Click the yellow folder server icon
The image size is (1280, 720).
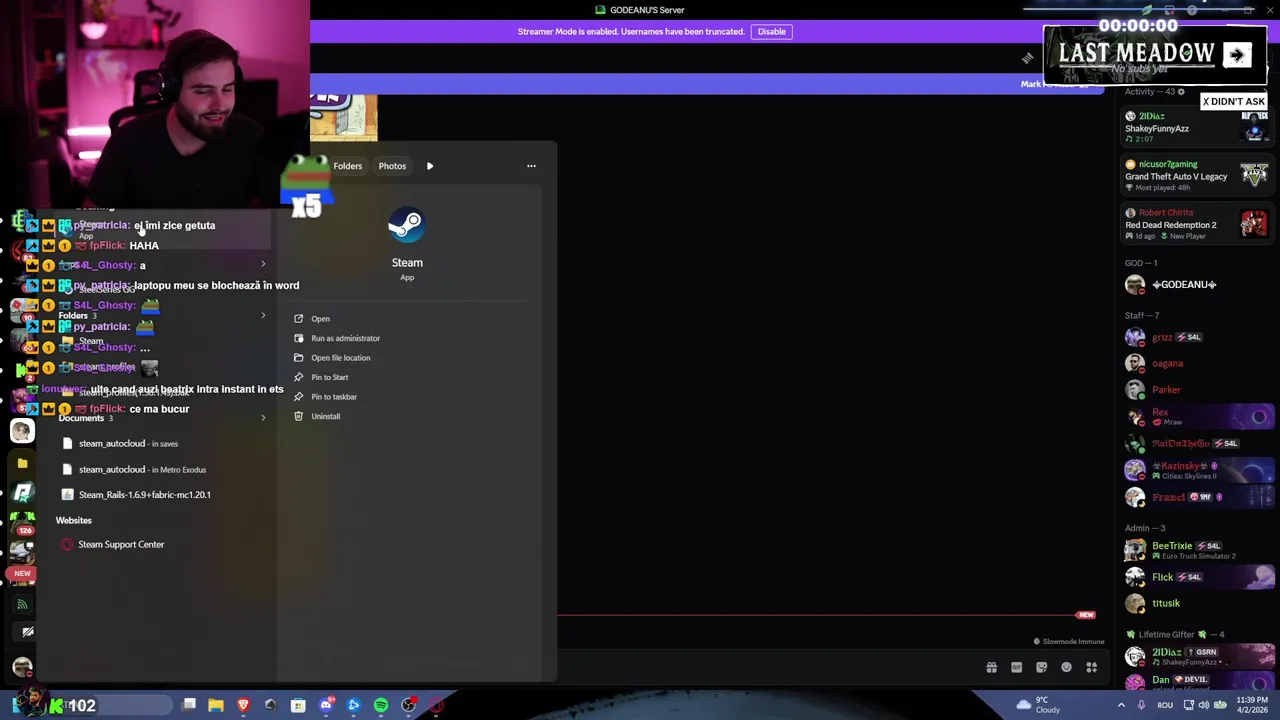coord(22,464)
